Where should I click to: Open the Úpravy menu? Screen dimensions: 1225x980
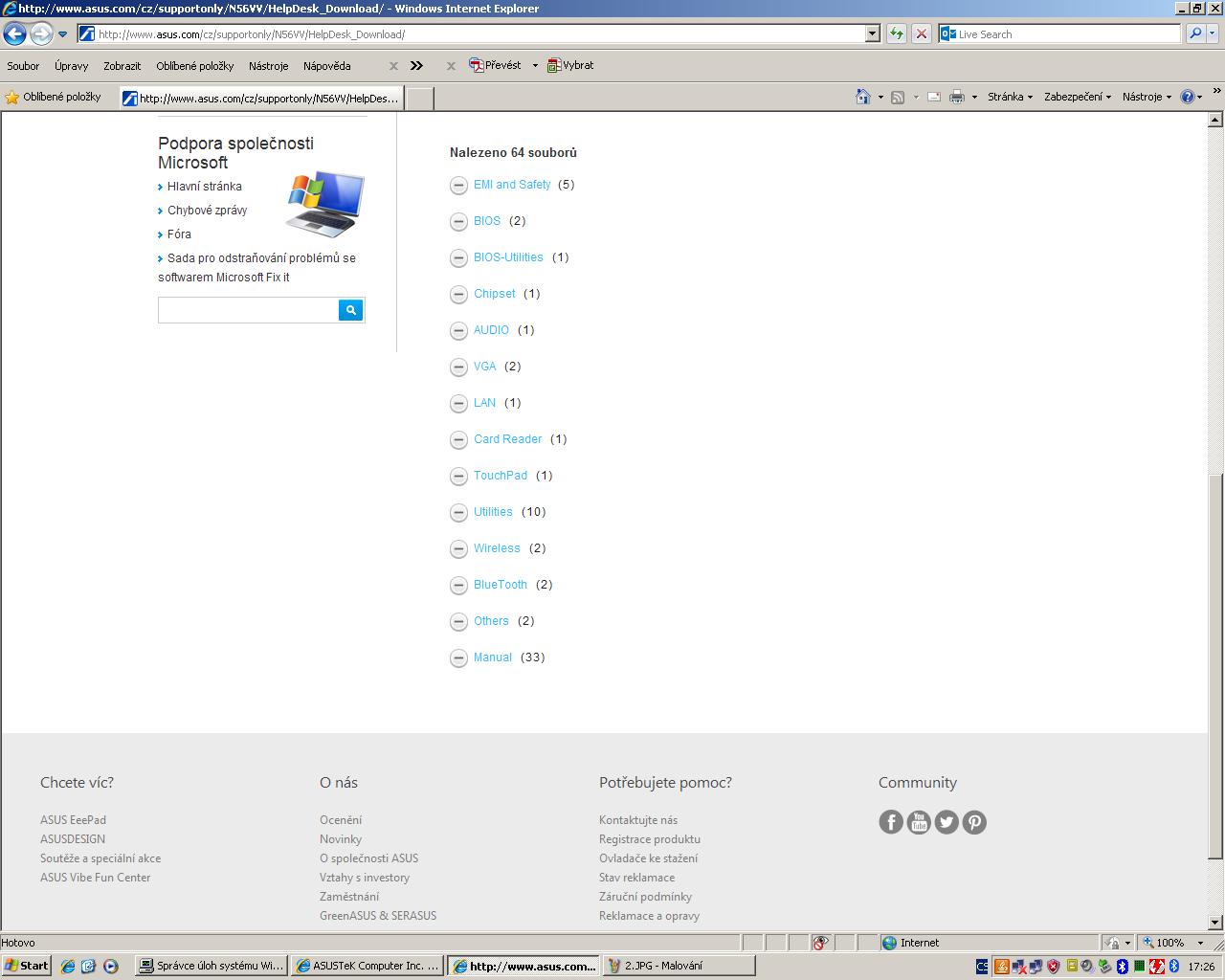[71, 66]
